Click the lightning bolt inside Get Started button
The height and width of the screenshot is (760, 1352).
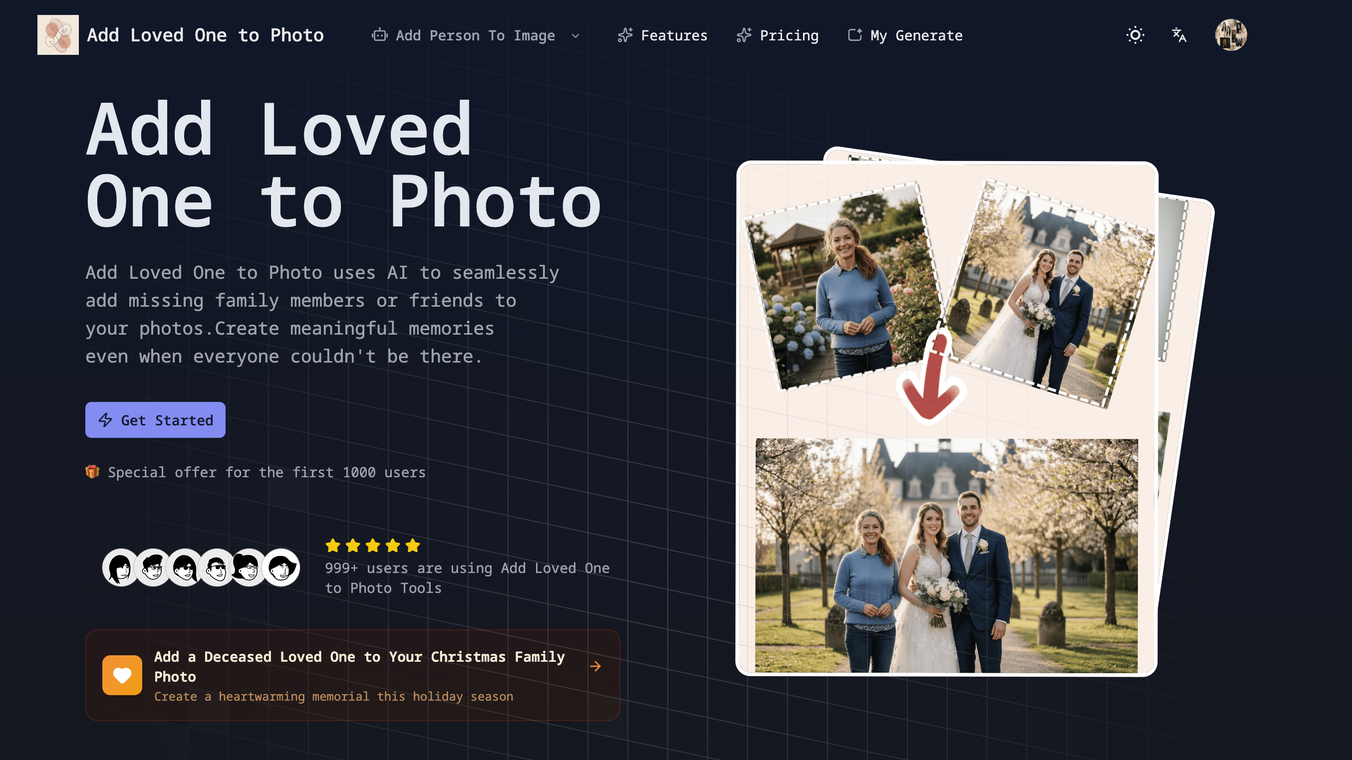[104, 419]
